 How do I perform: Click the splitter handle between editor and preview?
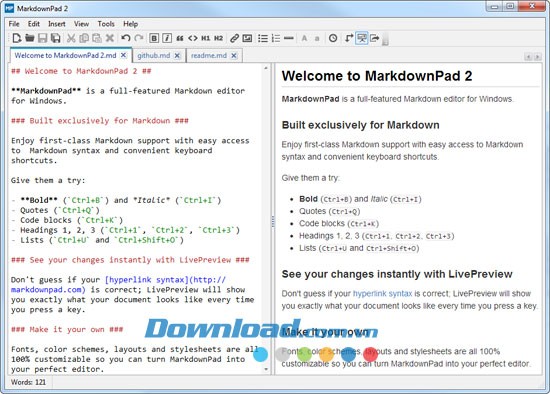pyautogui.click(x=273, y=222)
